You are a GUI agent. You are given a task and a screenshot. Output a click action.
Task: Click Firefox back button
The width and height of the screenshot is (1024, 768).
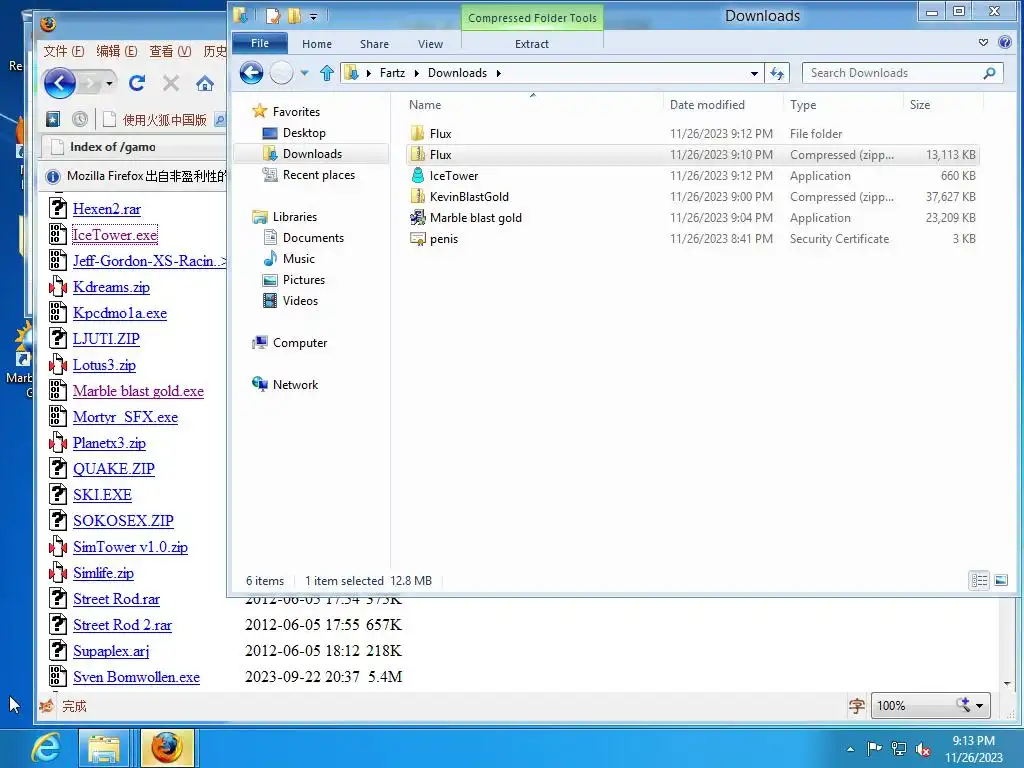coord(60,83)
